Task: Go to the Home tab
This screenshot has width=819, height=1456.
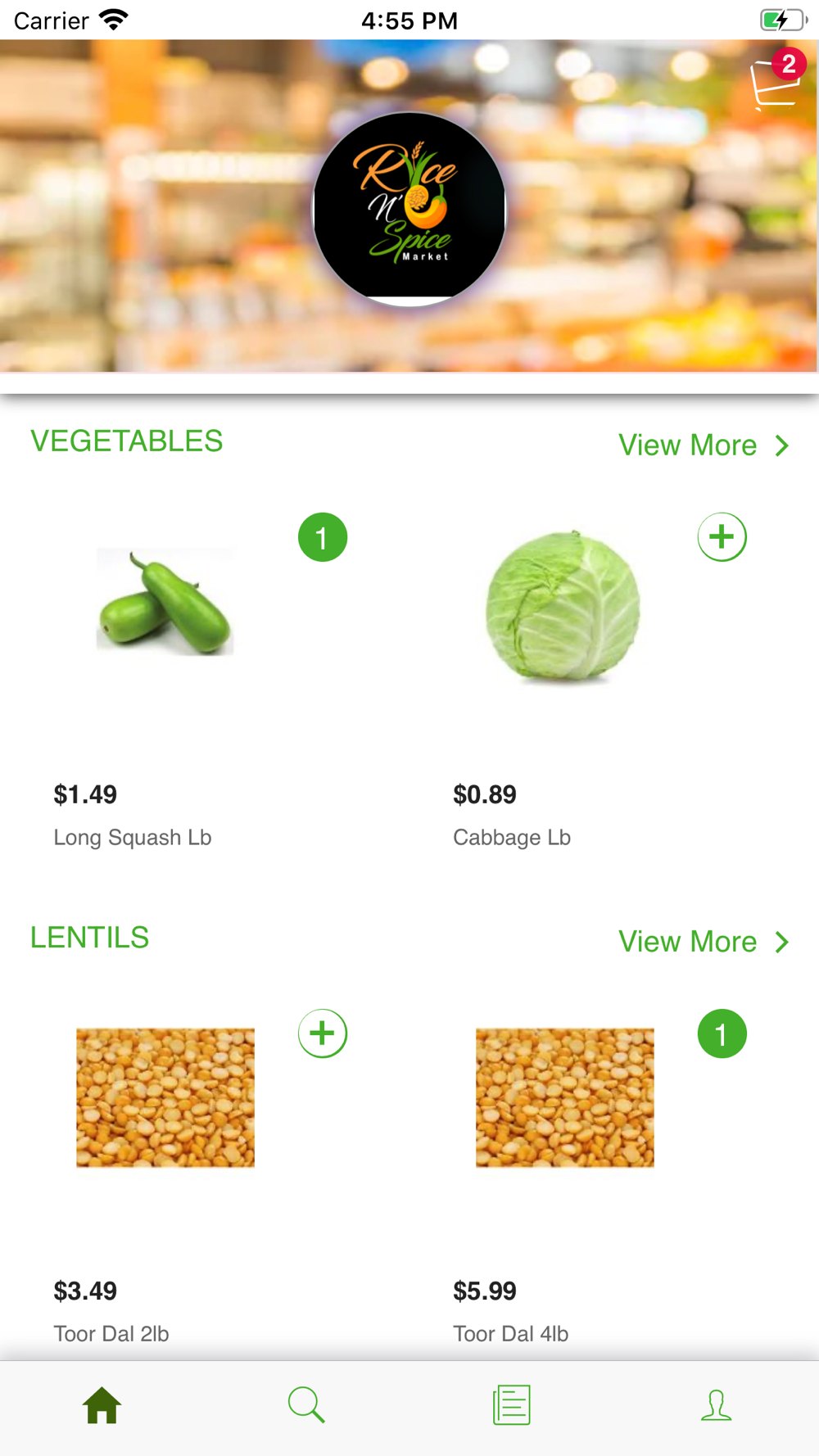Action: (x=102, y=1405)
